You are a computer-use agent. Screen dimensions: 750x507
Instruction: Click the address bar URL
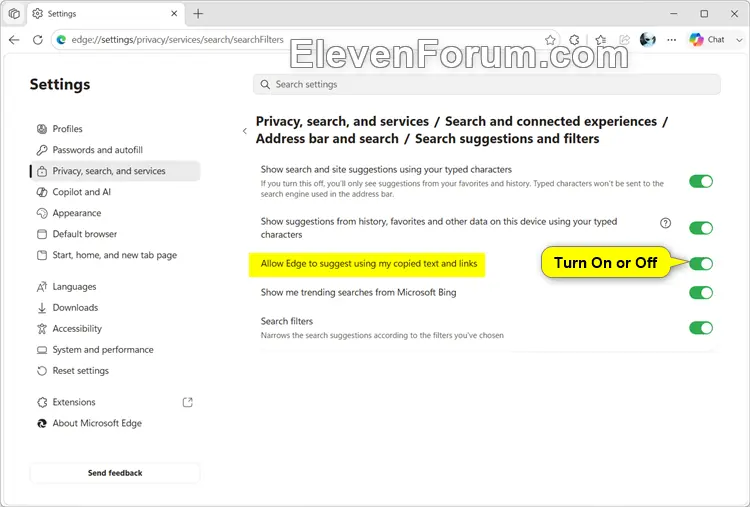[x=177, y=40]
